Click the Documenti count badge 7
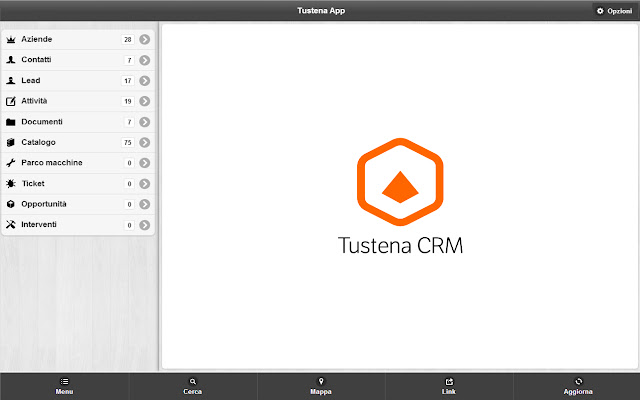 pyautogui.click(x=129, y=122)
